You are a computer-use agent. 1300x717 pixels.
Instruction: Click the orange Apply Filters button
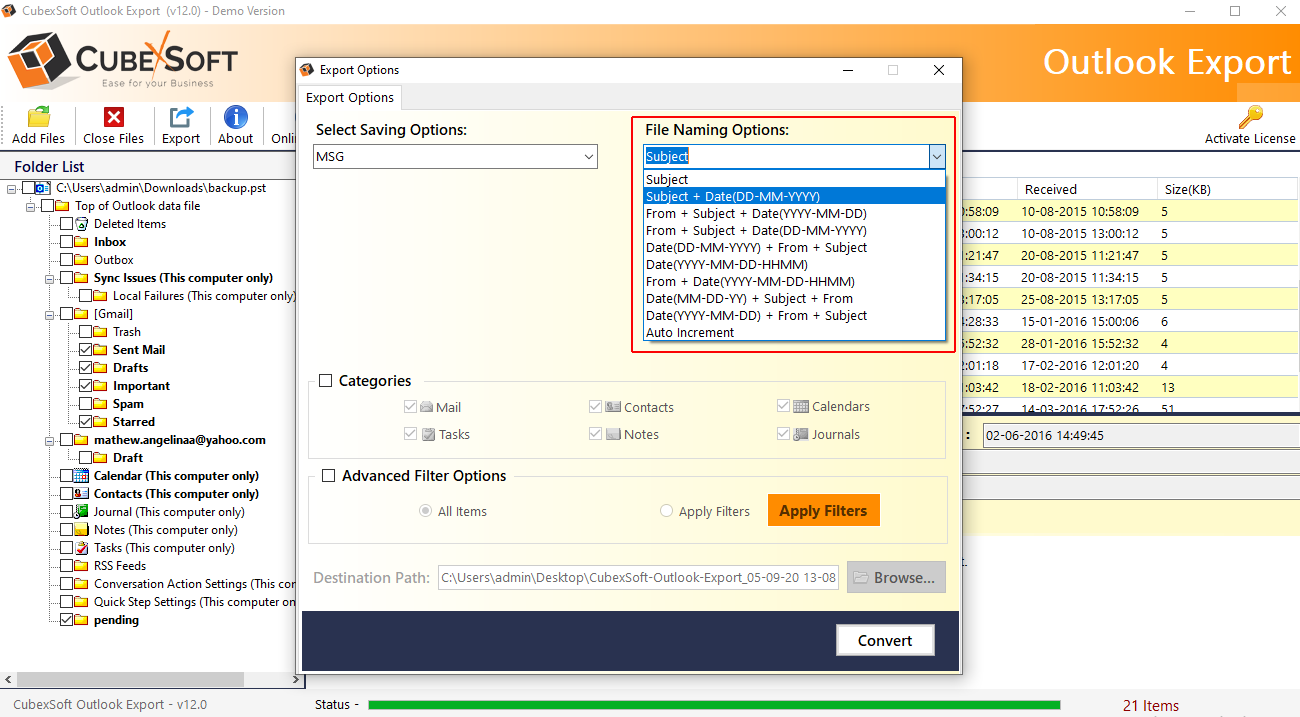(x=823, y=510)
